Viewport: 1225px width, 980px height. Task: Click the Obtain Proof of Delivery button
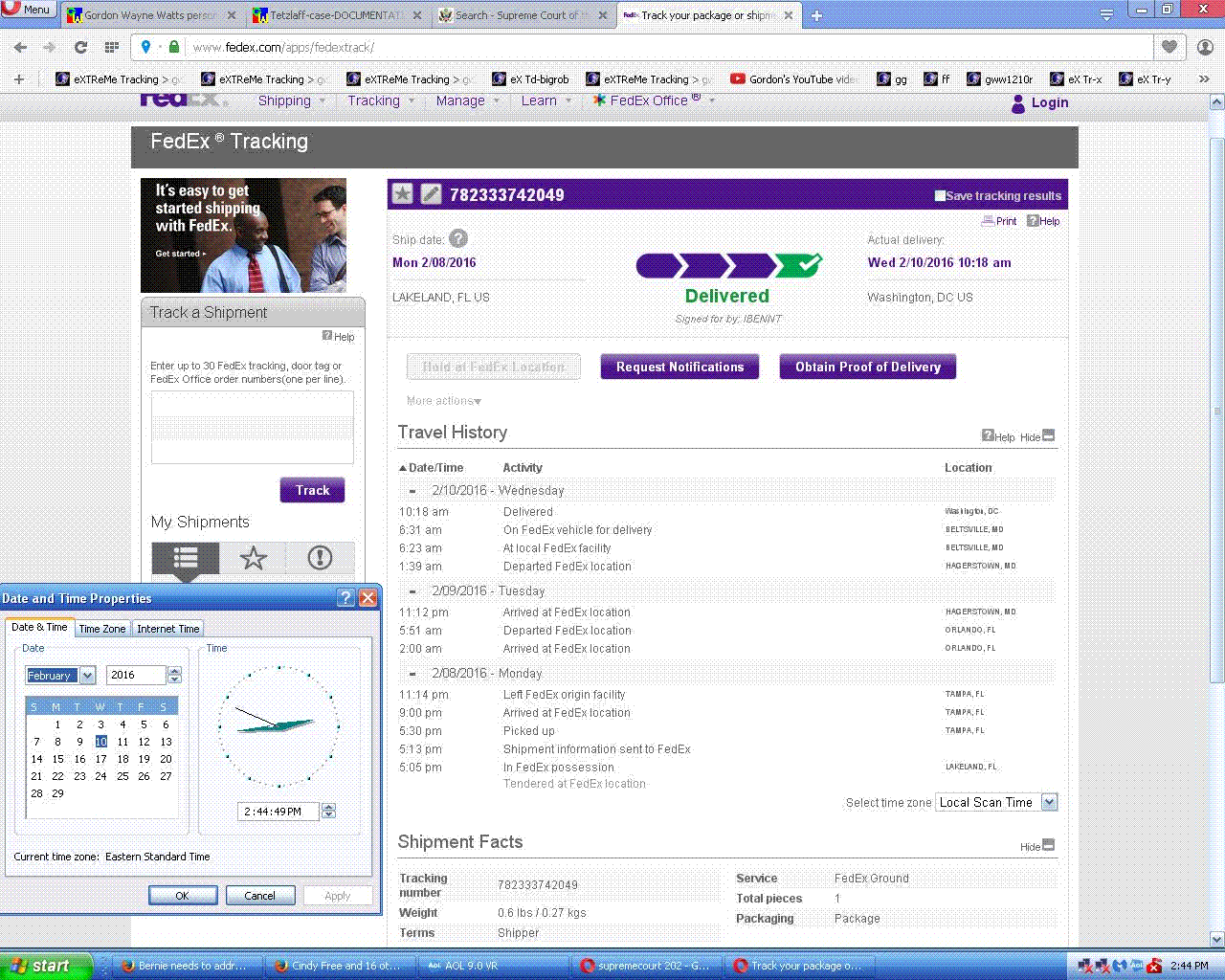pos(867,367)
